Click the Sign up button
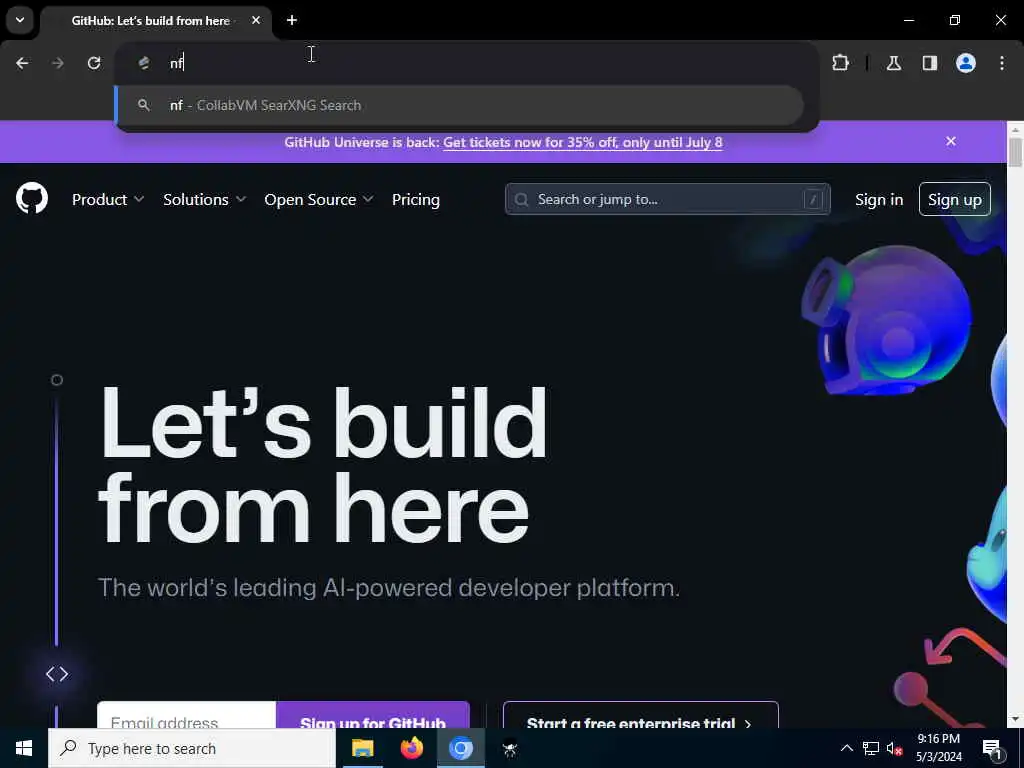The height and width of the screenshot is (768, 1024). click(x=955, y=199)
